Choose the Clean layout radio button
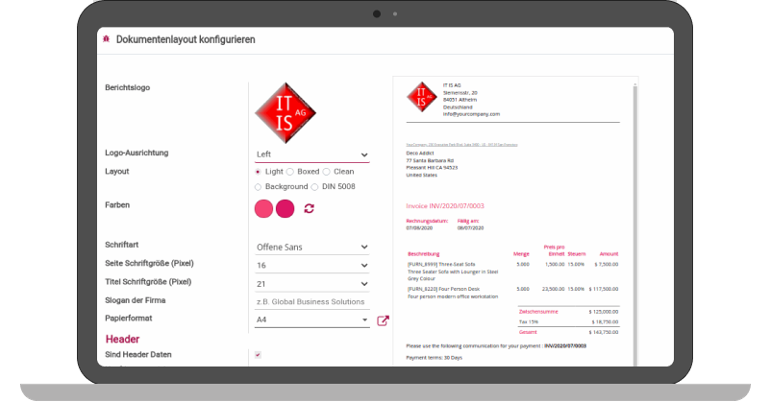This screenshot has height=402, width=770. [326, 172]
